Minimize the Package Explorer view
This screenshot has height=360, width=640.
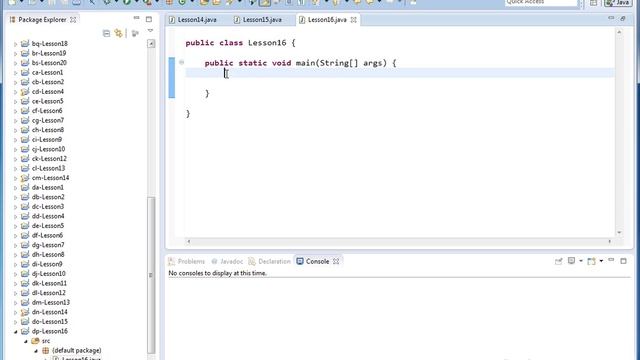[136, 18]
